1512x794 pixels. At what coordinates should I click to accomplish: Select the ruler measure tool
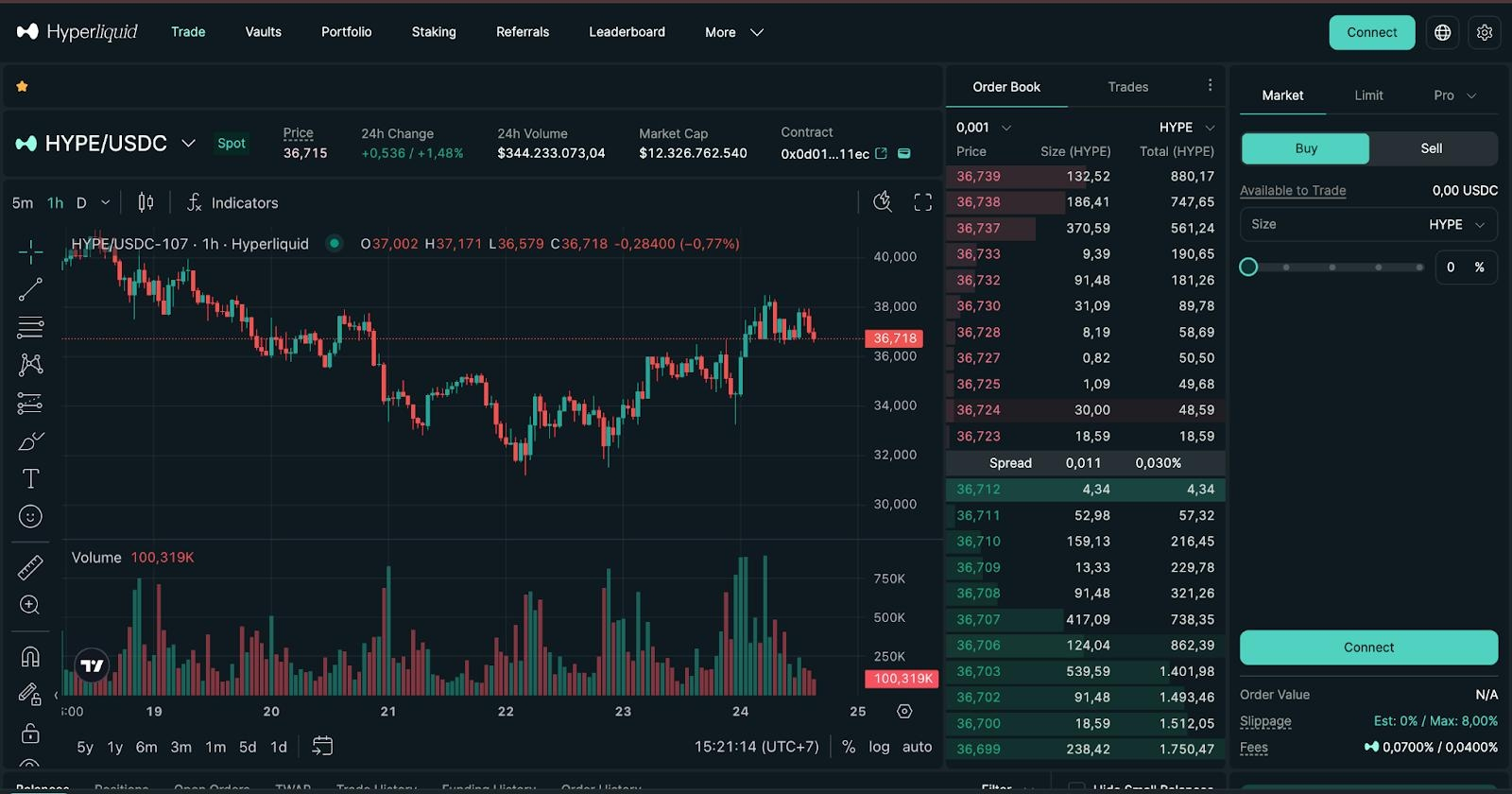(30, 567)
